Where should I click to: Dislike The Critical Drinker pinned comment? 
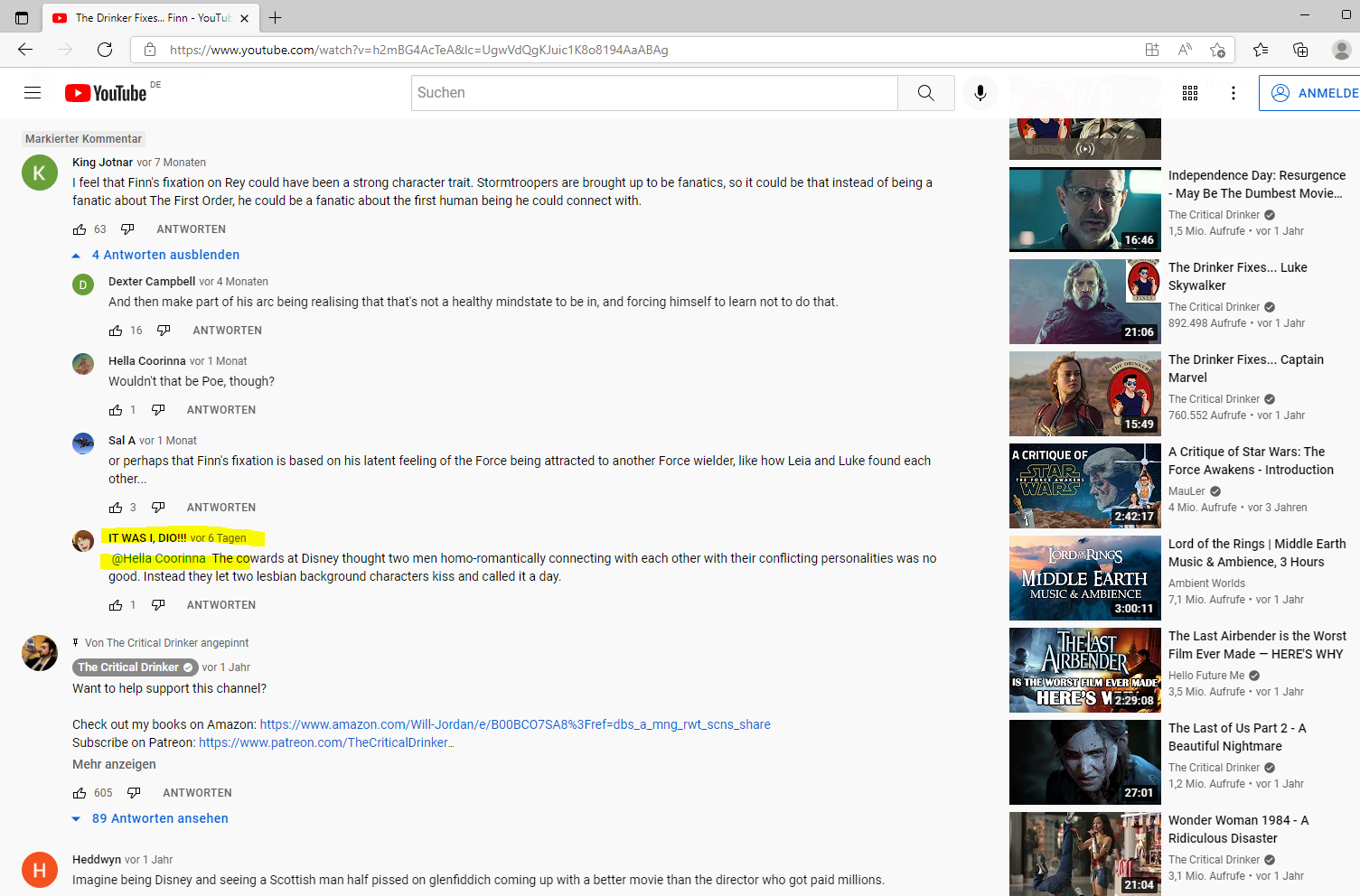point(134,793)
